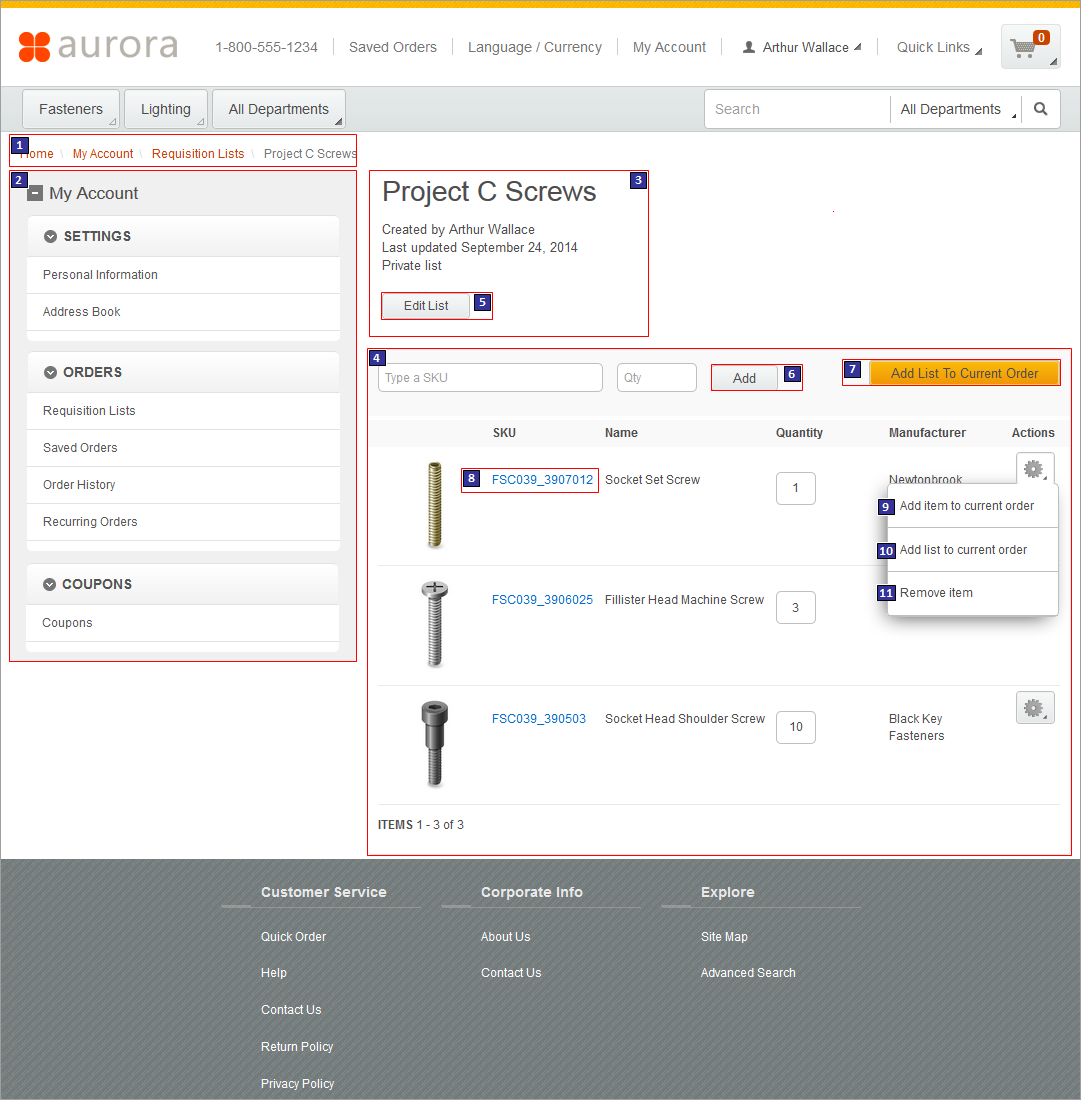Open search All Departments category dropdown

tap(956, 109)
